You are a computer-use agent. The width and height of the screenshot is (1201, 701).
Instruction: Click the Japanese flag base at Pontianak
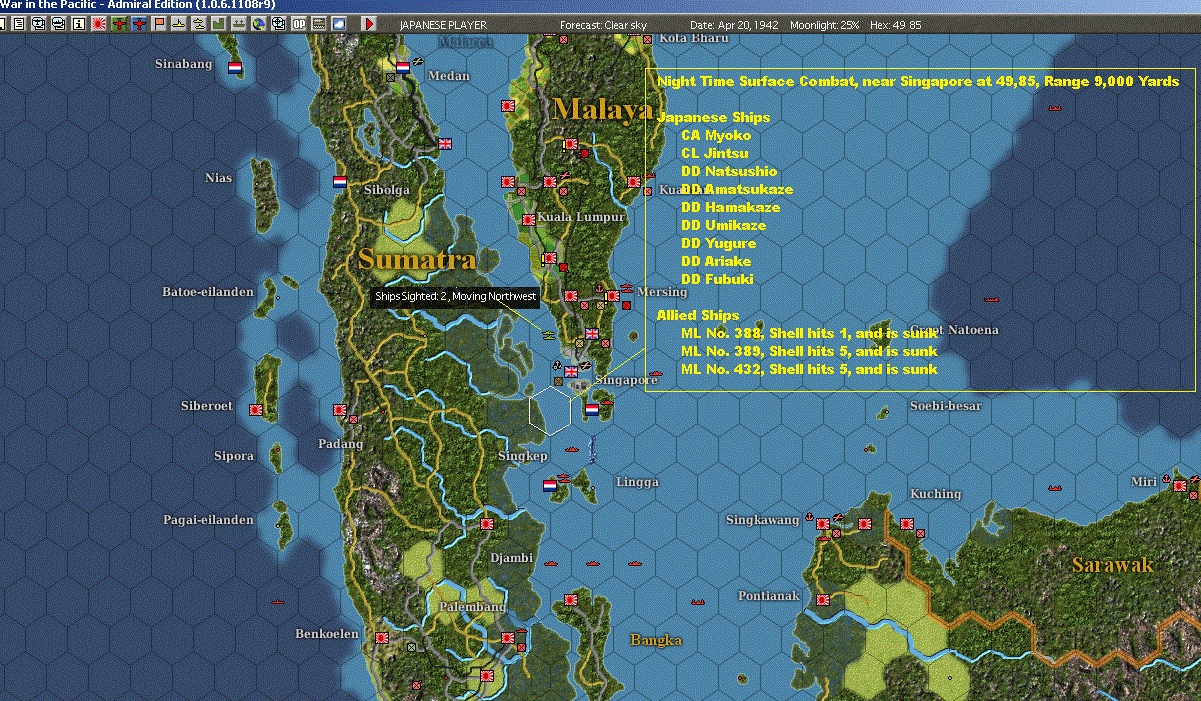(x=821, y=600)
